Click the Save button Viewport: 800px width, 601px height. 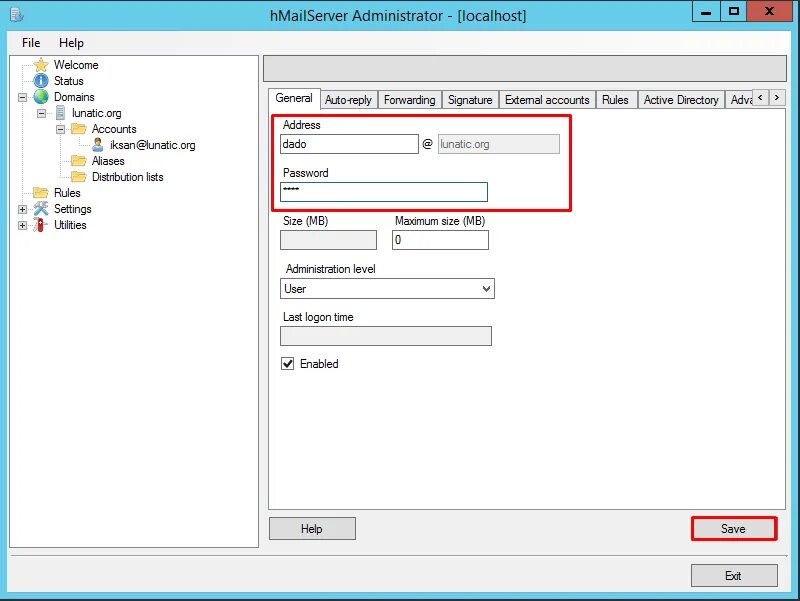click(734, 529)
